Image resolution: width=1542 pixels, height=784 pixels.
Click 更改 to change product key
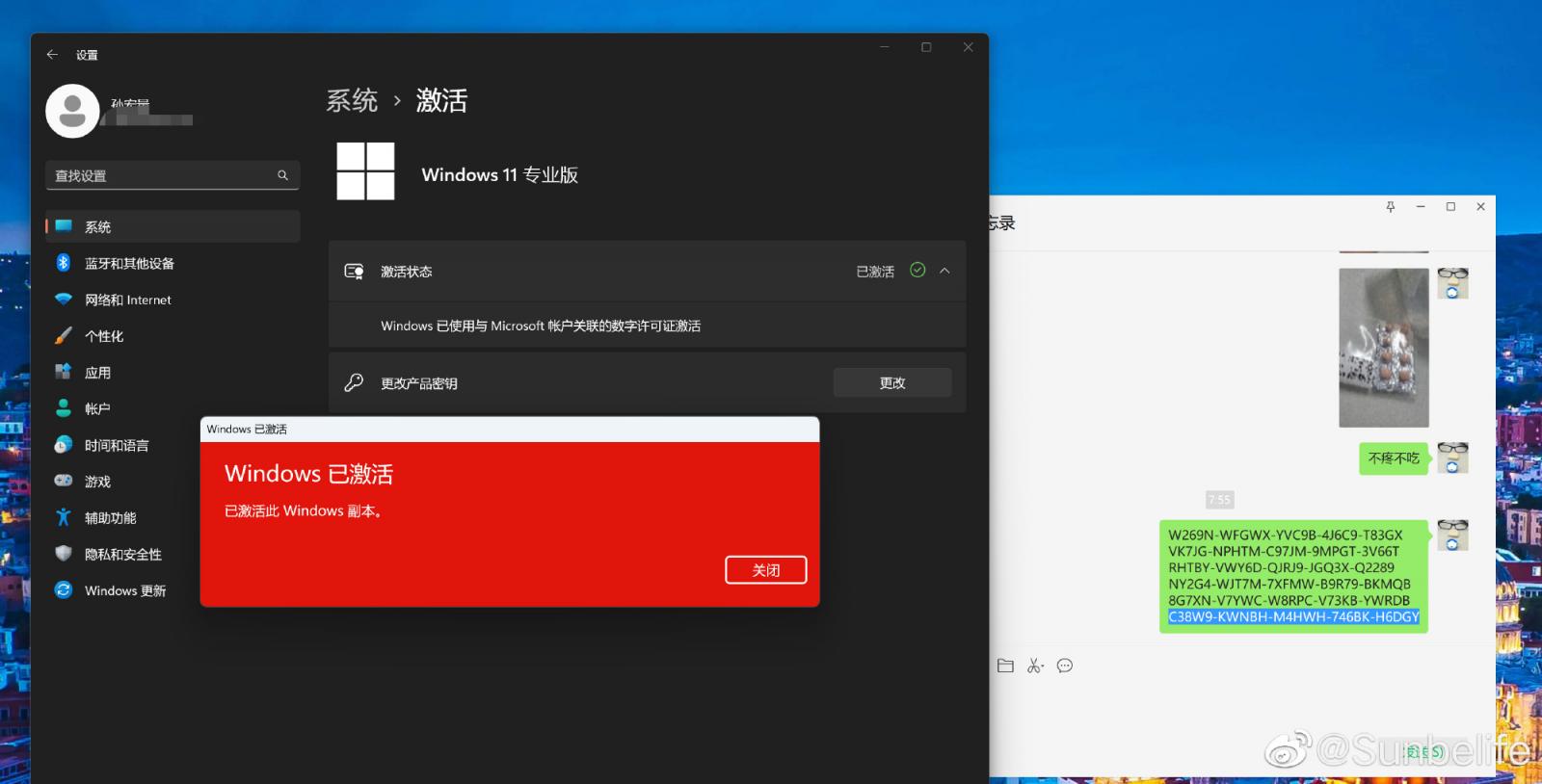892,382
